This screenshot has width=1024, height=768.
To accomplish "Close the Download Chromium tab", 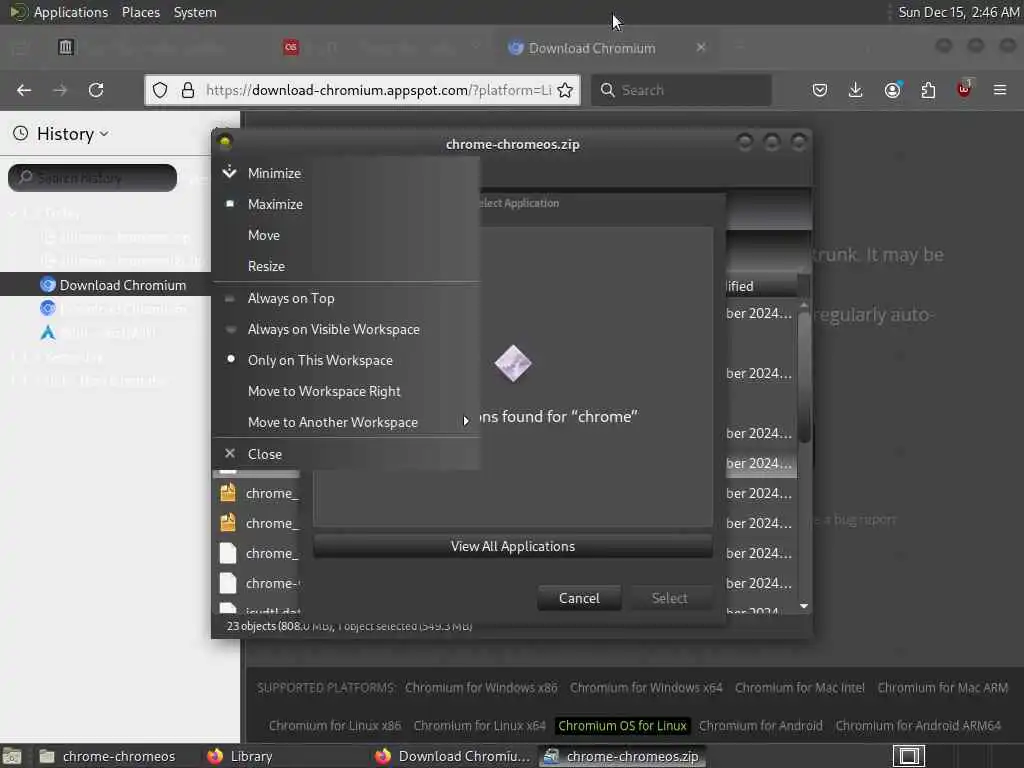I will (701, 48).
